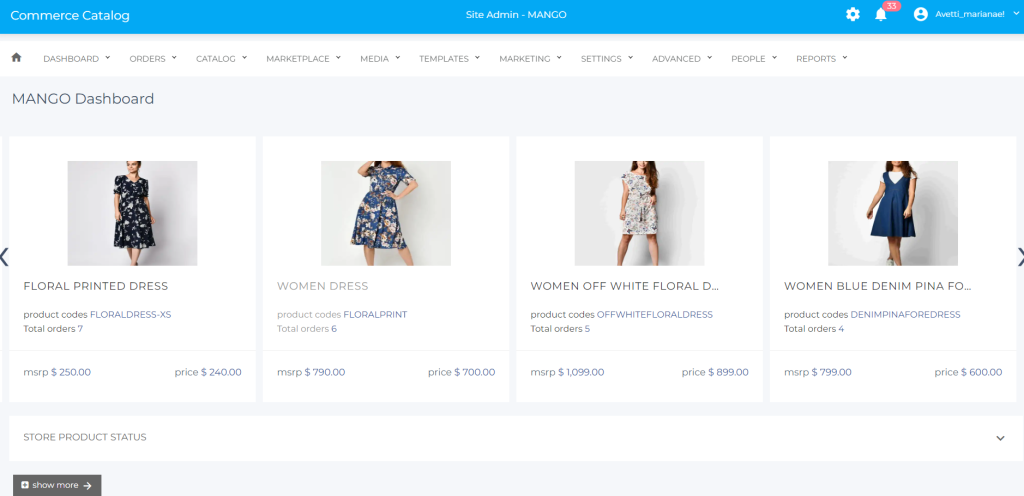This screenshot has width=1024, height=496.
Task: Show previous products with left carousel arrow
Action: pos(3,256)
